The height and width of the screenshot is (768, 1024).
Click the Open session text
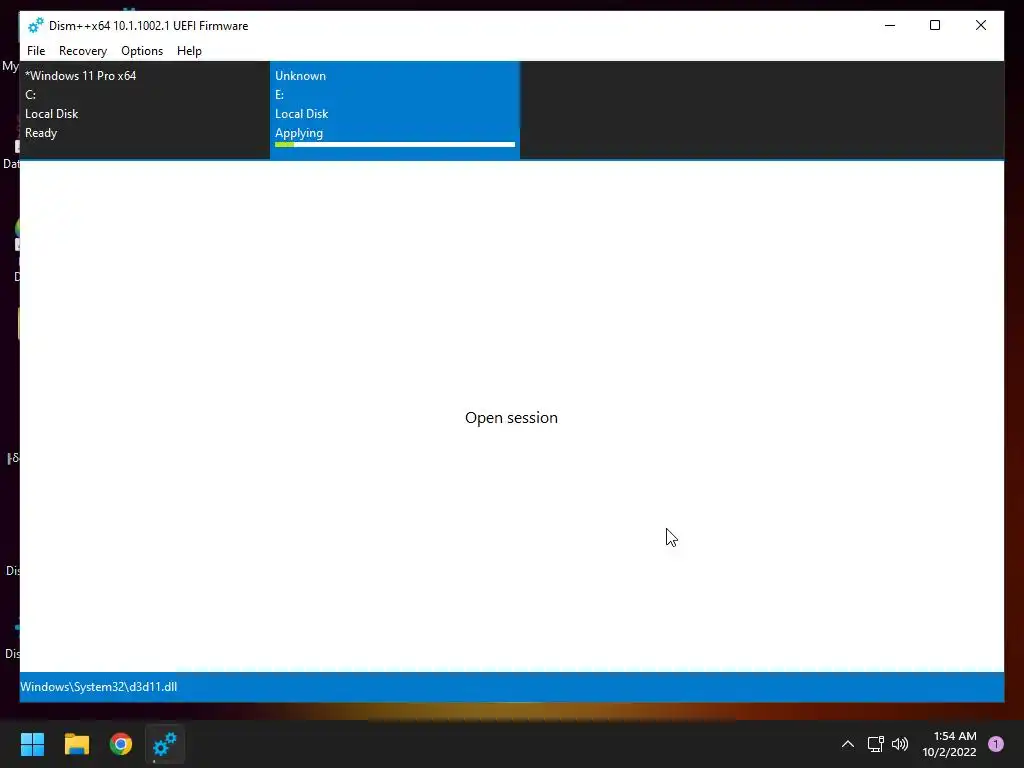(x=511, y=418)
